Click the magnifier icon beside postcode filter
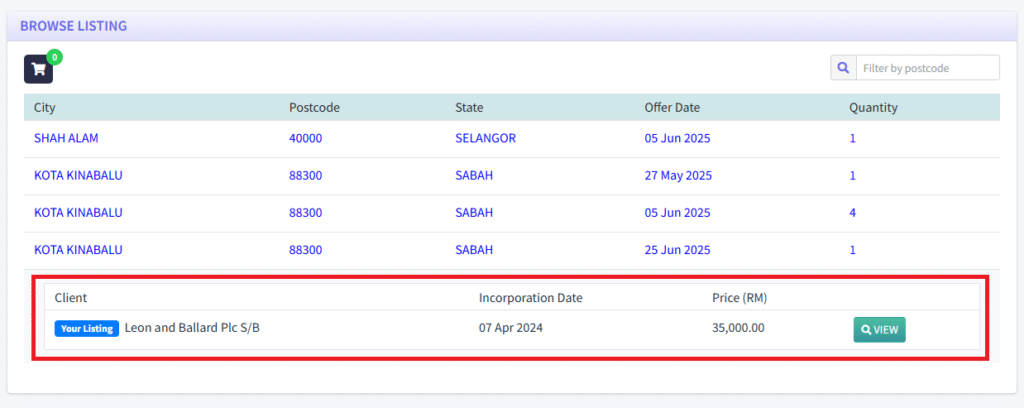 pyautogui.click(x=843, y=68)
